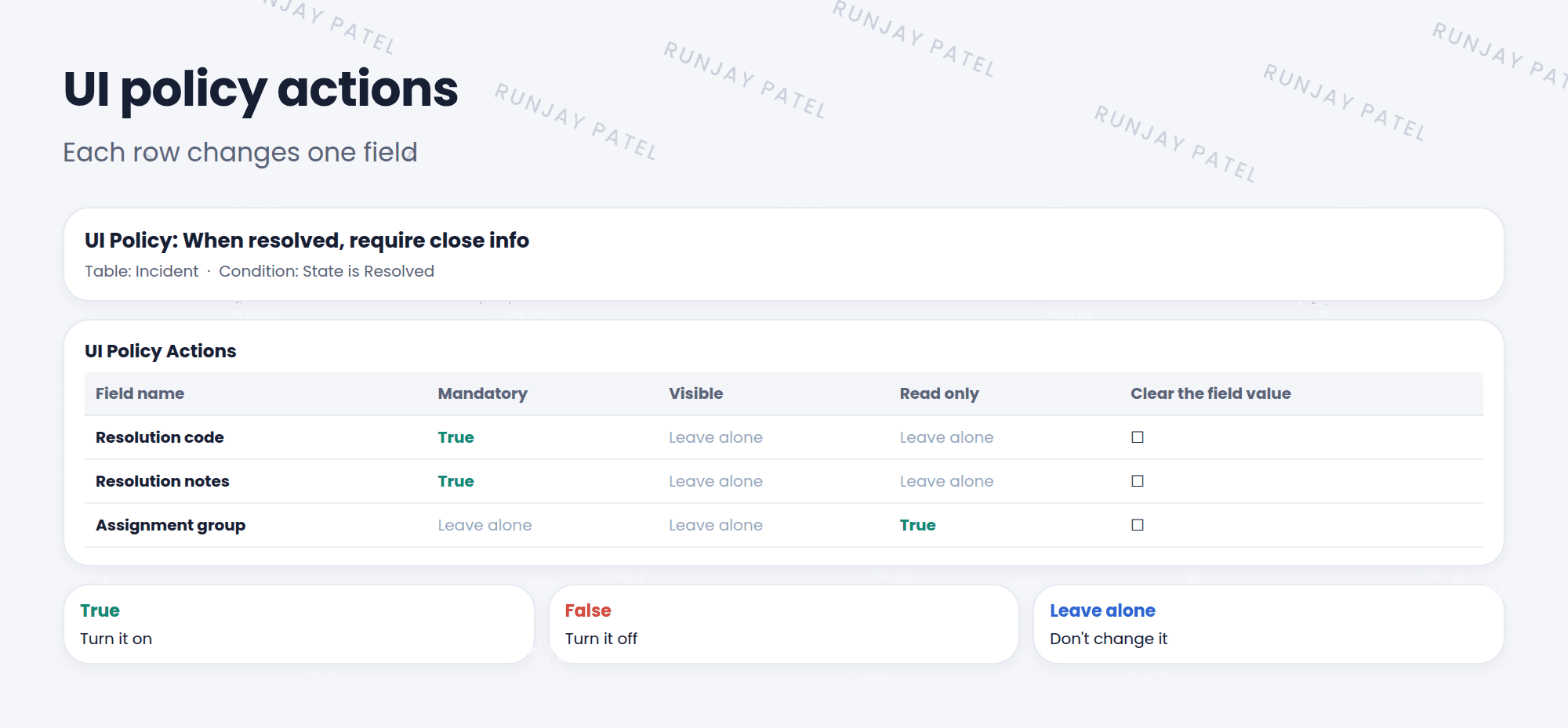The image size is (1568, 728).
Task: Click the False legend card
Action: 784,624
